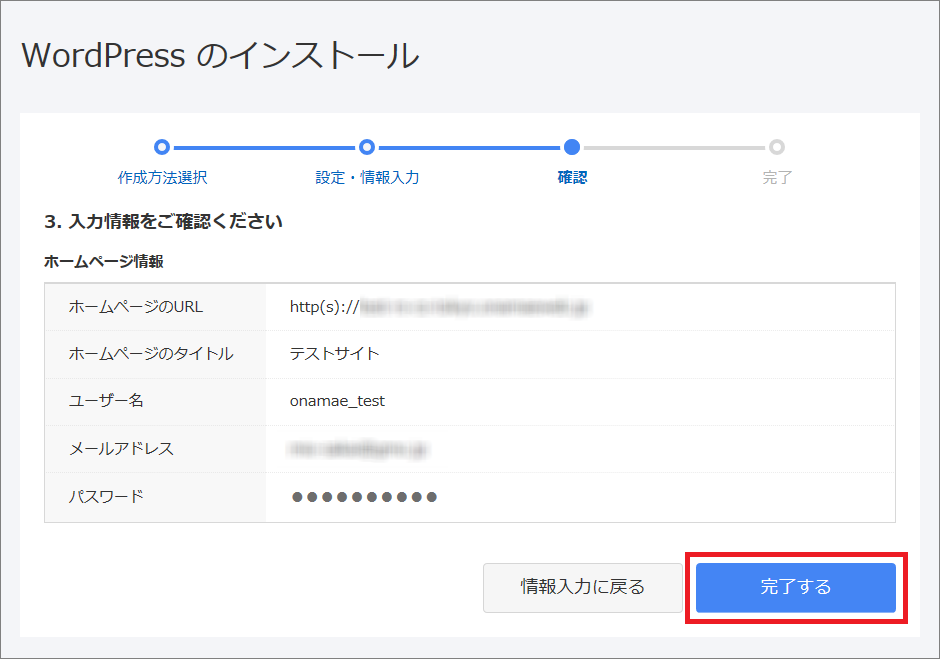Click the WordPress のインストール page title
This screenshot has height=659, width=940.
pyautogui.click(x=220, y=56)
